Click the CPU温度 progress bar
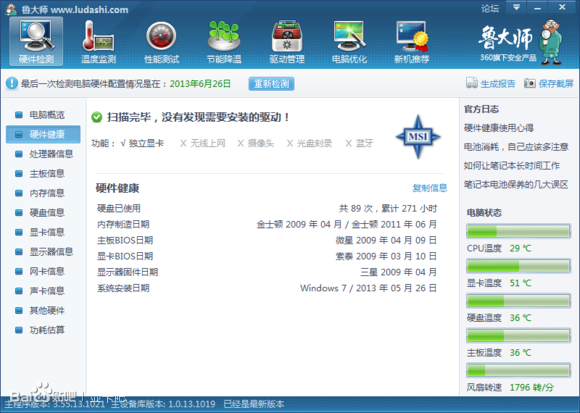Screen dimensions: 580x413 click(518, 231)
